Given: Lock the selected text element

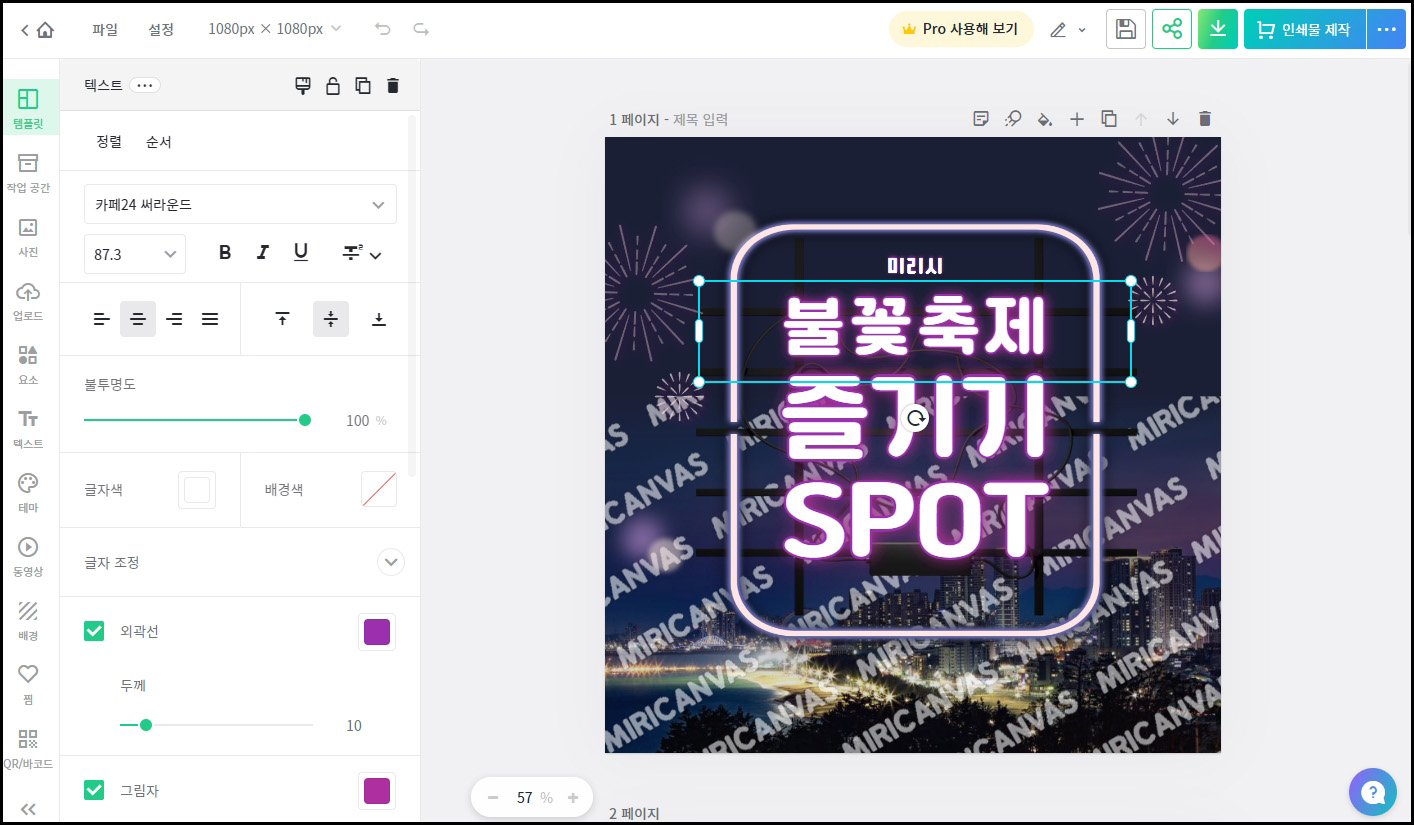Looking at the screenshot, I should coord(333,85).
